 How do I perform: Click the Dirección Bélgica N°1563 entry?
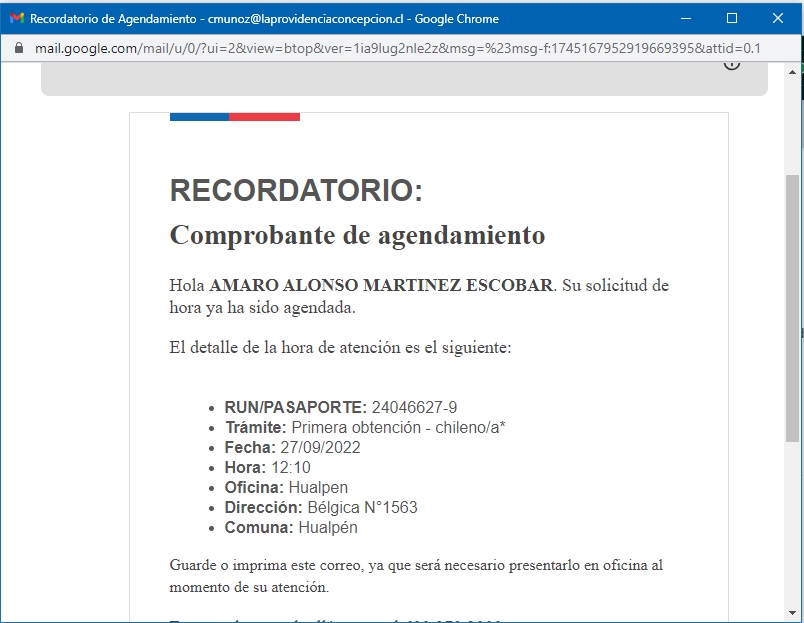(x=320, y=507)
